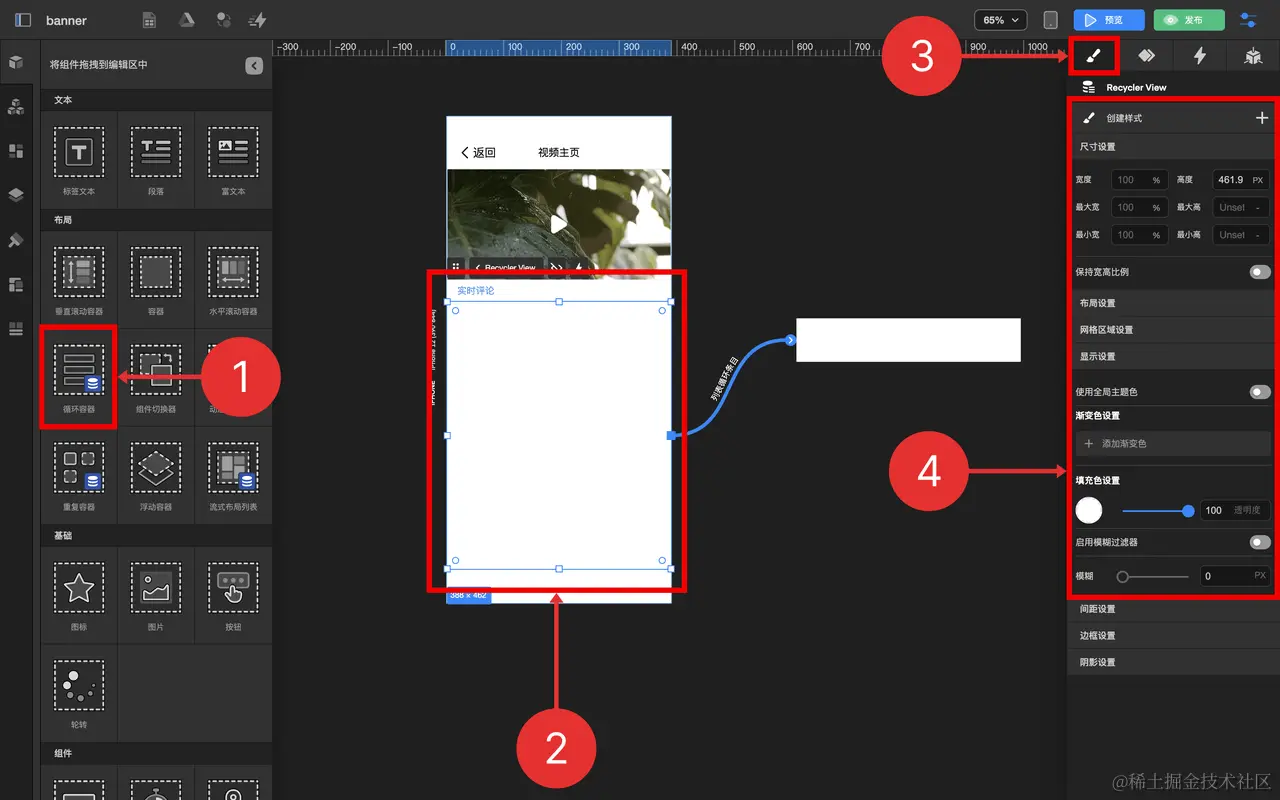Click the triangular drive icon in top bar
This screenshot has height=800, width=1280.
[186, 20]
